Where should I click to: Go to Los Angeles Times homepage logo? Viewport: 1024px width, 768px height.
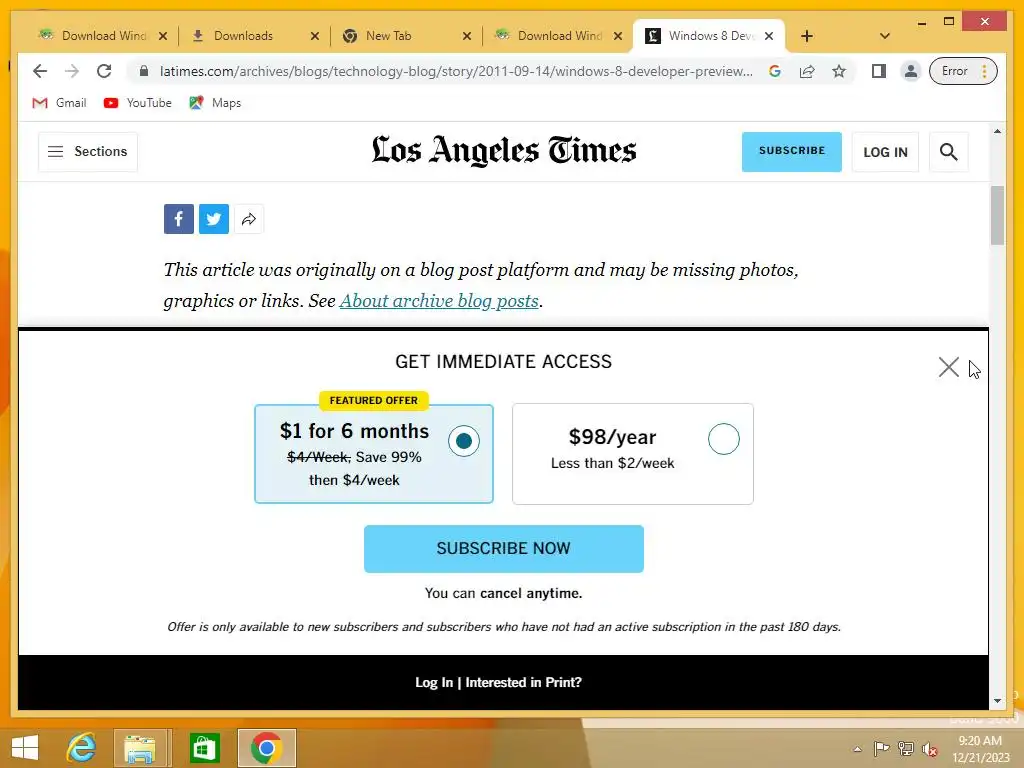coord(504,151)
